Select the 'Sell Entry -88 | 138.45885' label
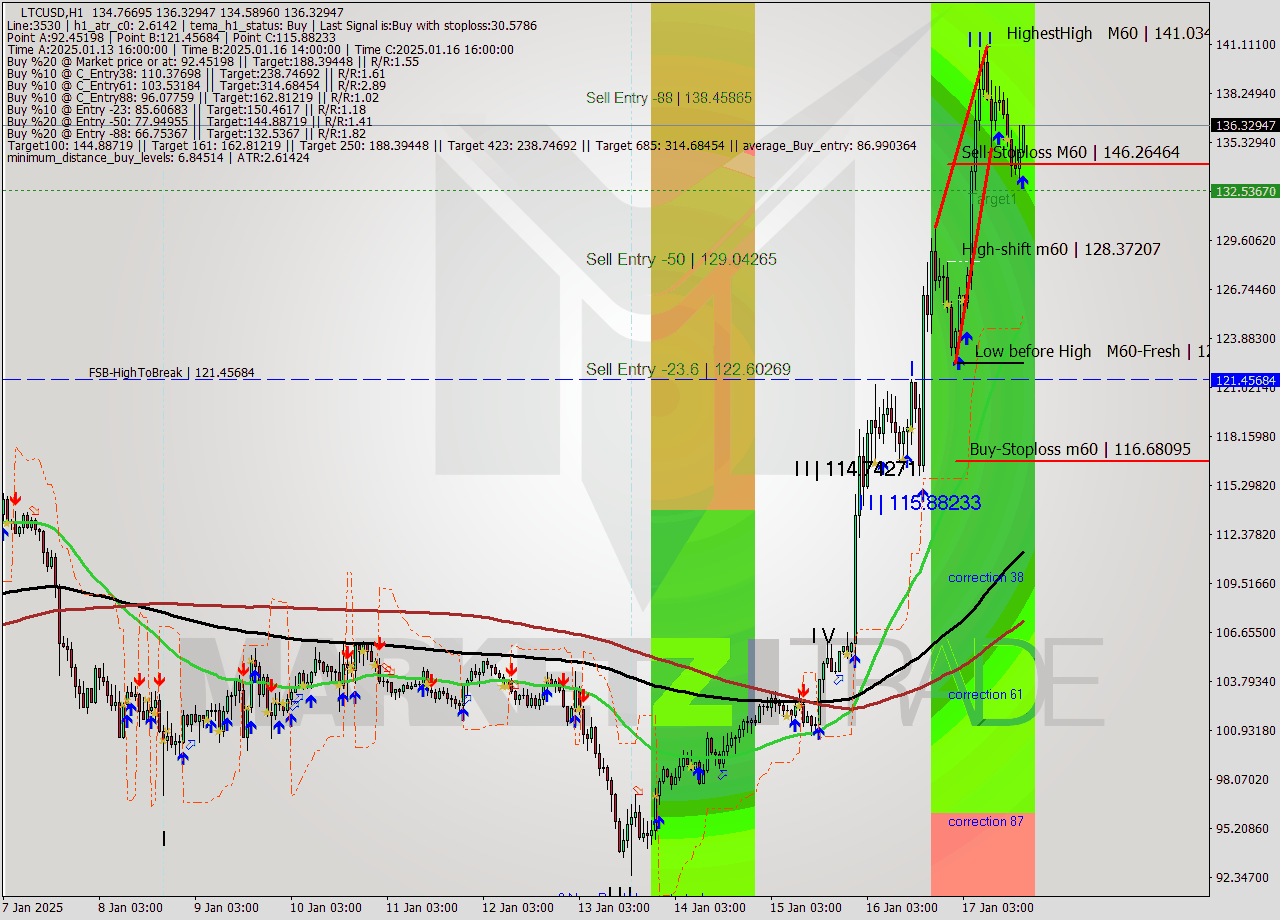Viewport: 1280px width, 920px height. pyautogui.click(x=669, y=98)
